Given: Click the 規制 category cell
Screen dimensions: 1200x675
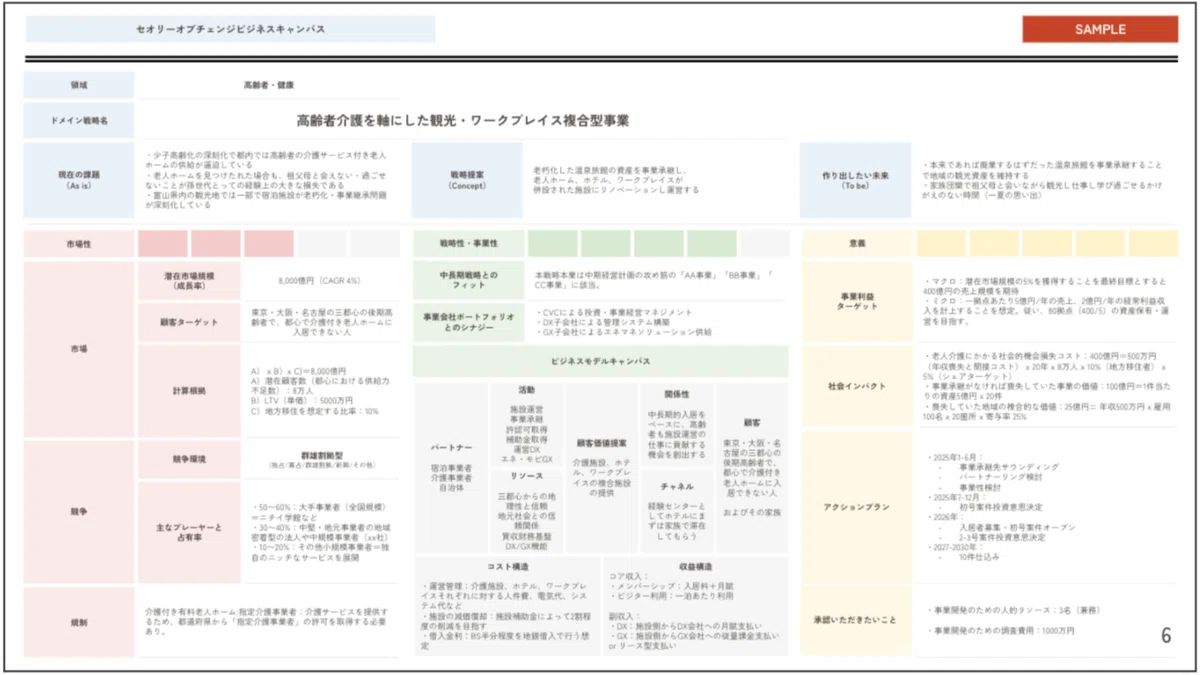Looking at the screenshot, I should [79, 622].
